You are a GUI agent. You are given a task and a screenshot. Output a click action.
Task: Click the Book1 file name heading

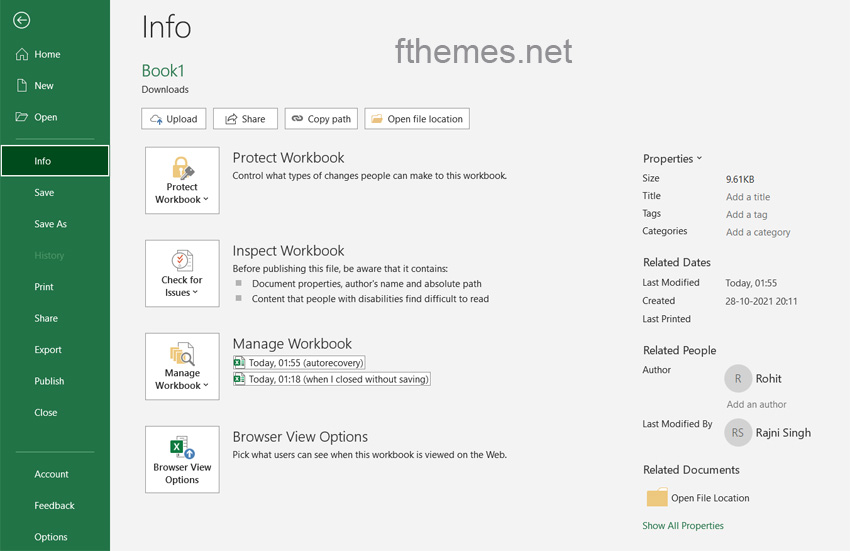[x=163, y=71]
